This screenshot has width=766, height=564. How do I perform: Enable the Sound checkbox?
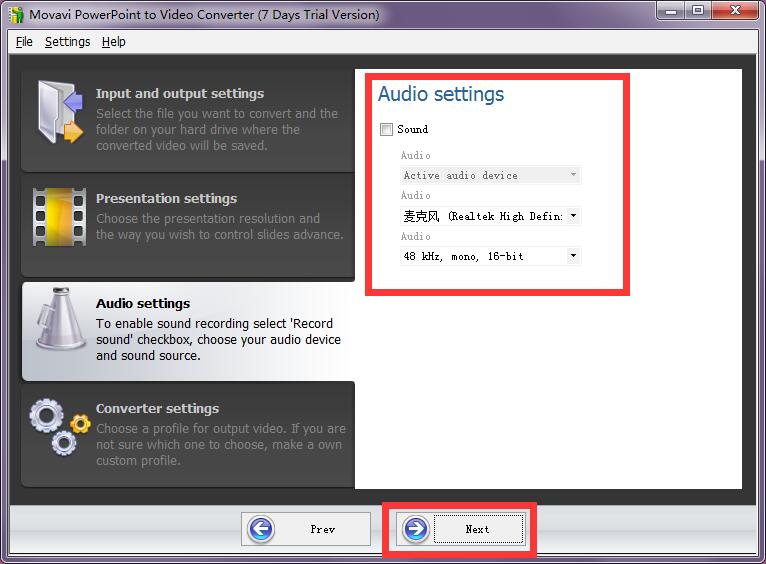(x=386, y=129)
